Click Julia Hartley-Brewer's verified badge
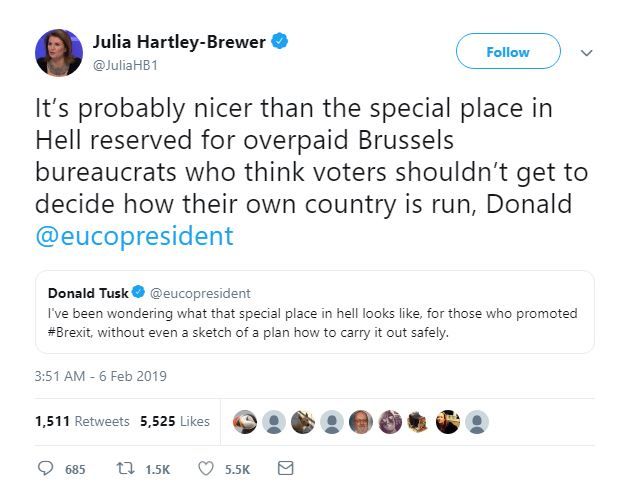The image size is (628, 503). [x=280, y=41]
